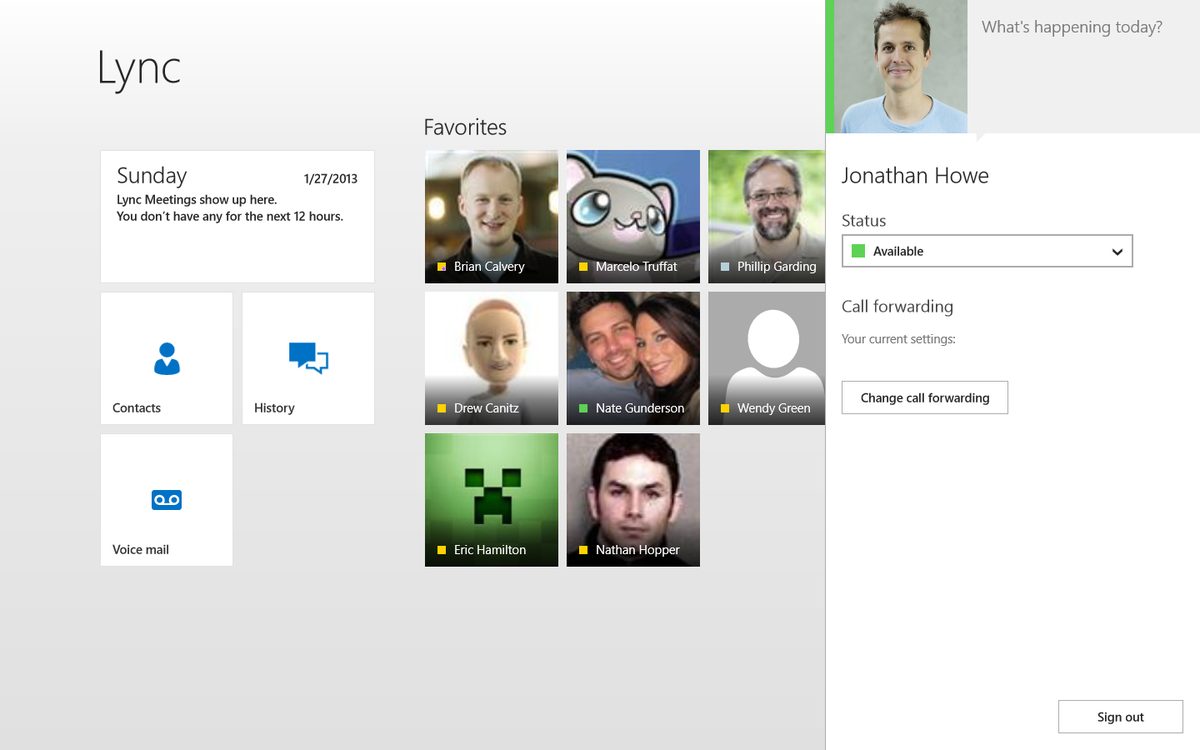1200x750 pixels.
Task: Click the "What's happening today?" note field
Action: click(1084, 66)
